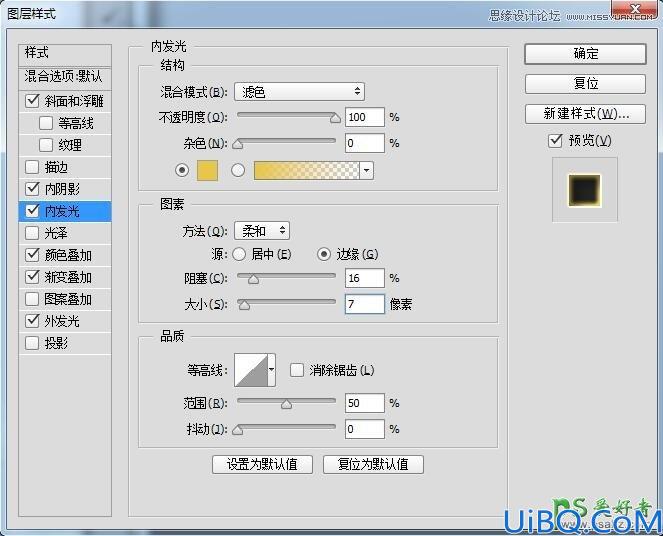Click the 抖动 jitter slider handle

pyautogui.click(x=238, y=430)
